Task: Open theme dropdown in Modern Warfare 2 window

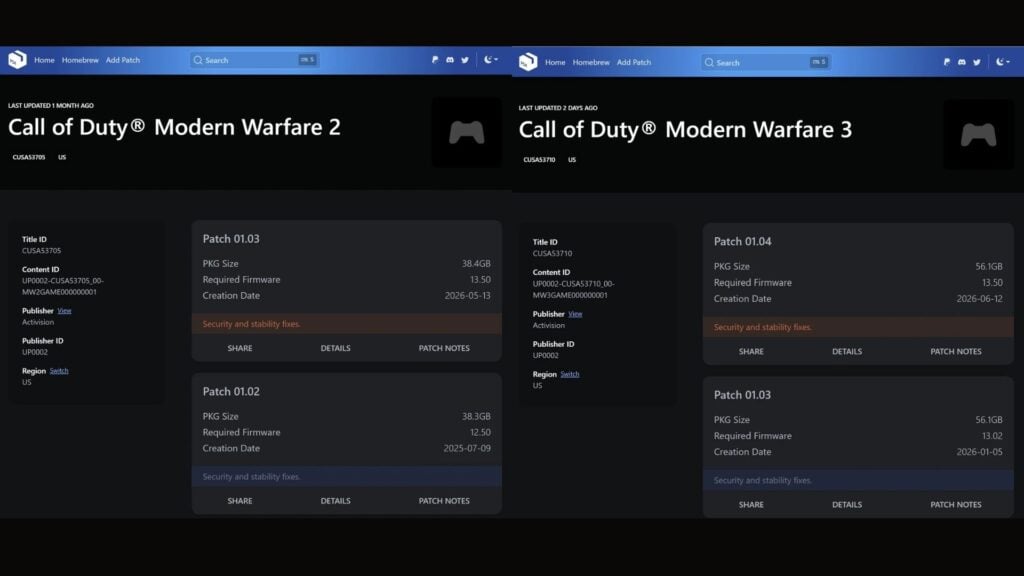Action: click(491, 59)
